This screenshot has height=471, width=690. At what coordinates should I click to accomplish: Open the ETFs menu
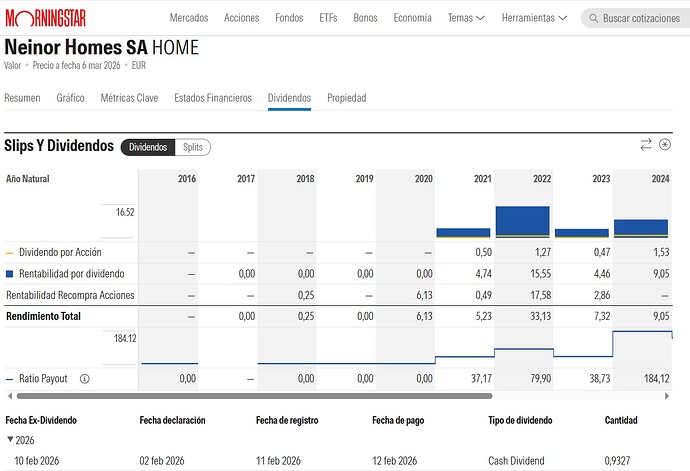(x=328, y=18)
